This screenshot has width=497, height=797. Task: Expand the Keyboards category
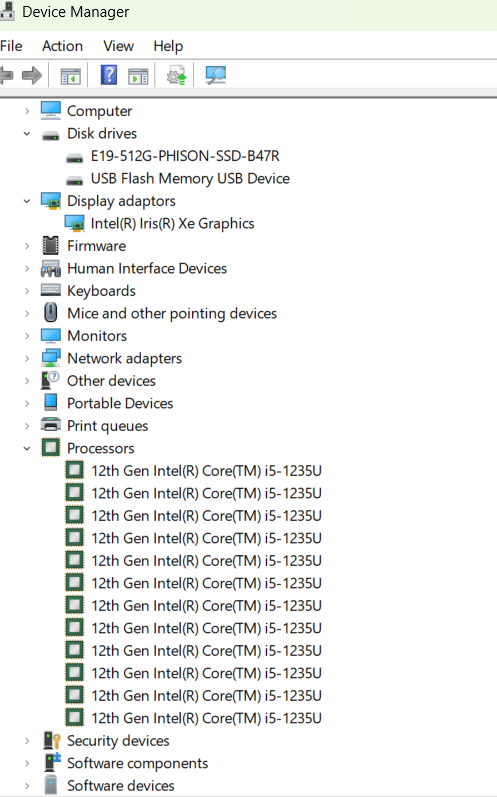point(27,291)
